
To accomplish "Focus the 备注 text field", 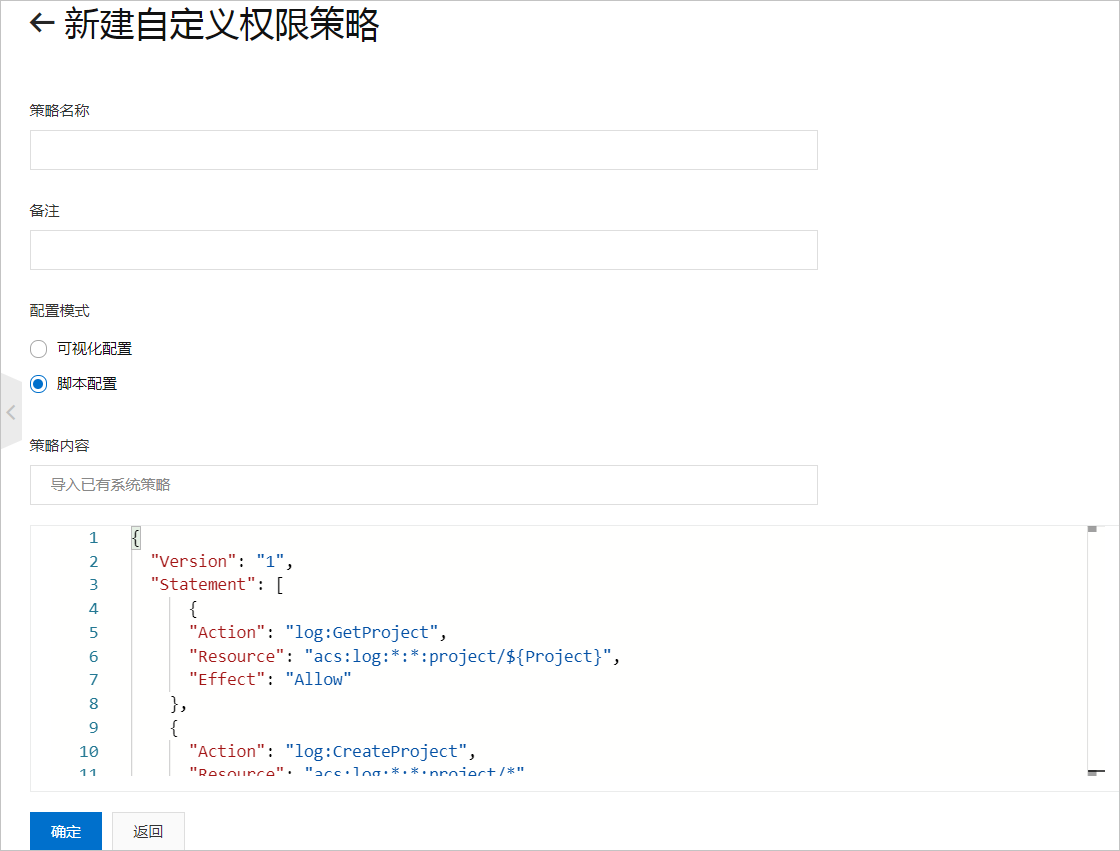I will tap(424, 250).
